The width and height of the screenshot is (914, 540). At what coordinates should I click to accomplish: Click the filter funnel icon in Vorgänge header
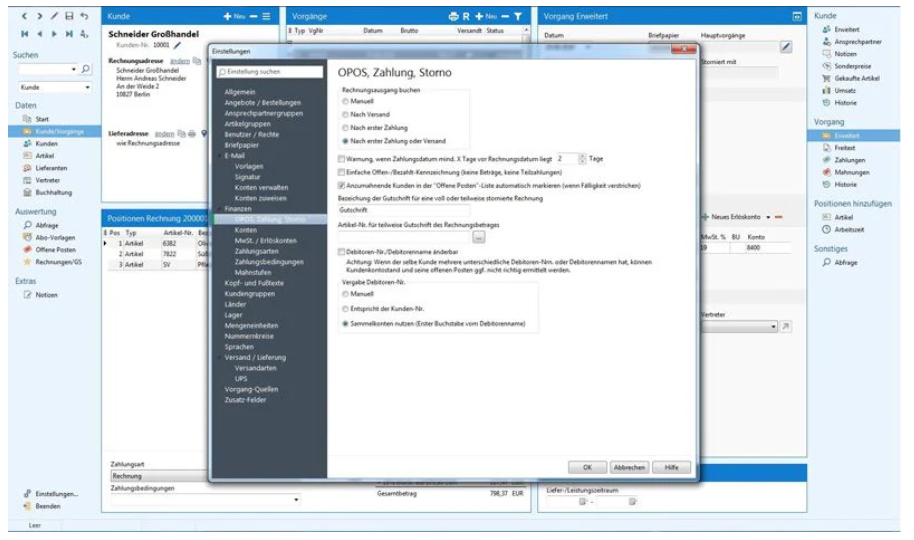[518, 17]
